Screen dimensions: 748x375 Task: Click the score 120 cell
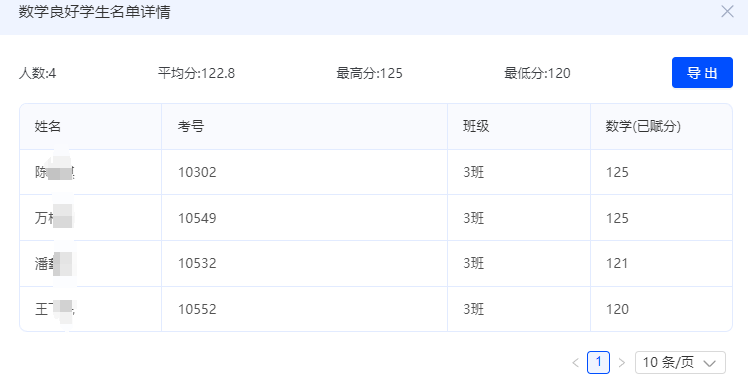coord(661,309)
